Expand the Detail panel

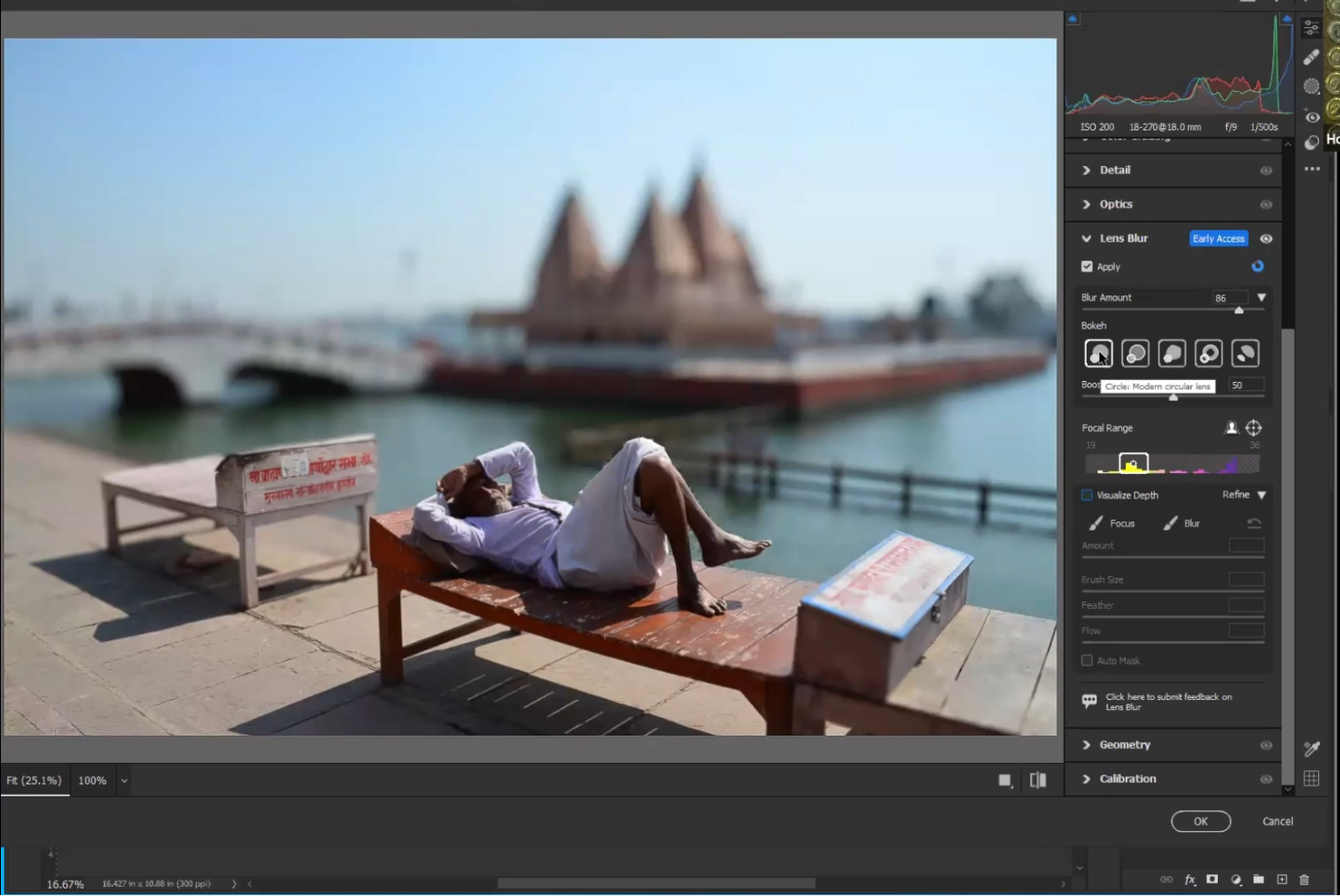click(1114, 170)
